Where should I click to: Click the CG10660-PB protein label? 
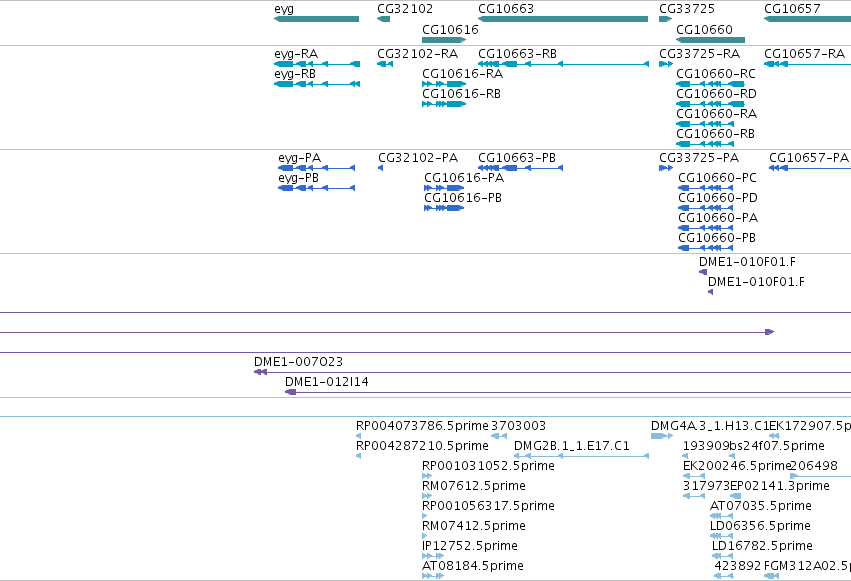coord(717,238)
